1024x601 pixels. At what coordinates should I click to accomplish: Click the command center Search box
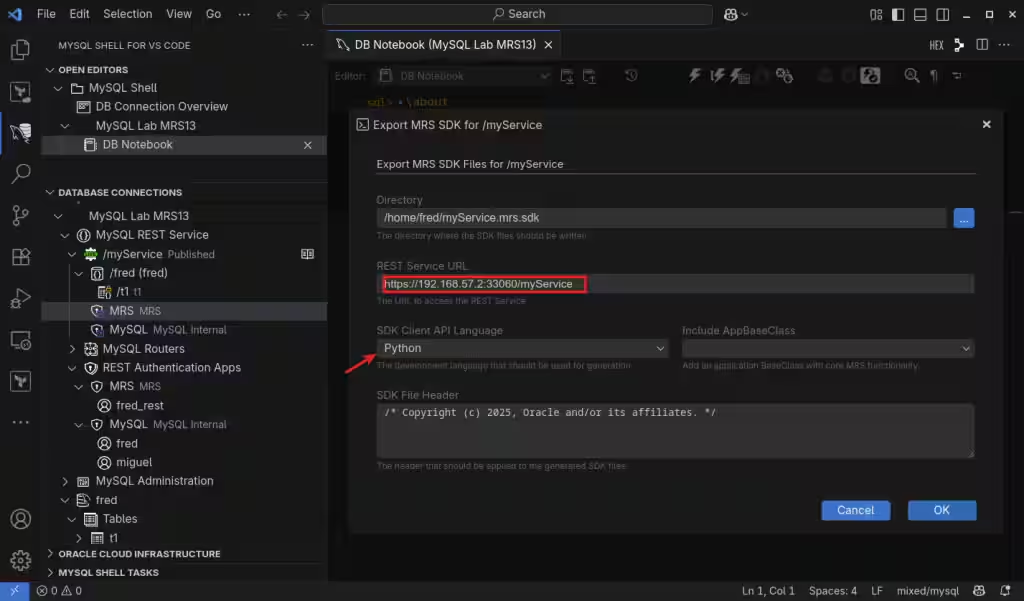[x=517, y=14]
